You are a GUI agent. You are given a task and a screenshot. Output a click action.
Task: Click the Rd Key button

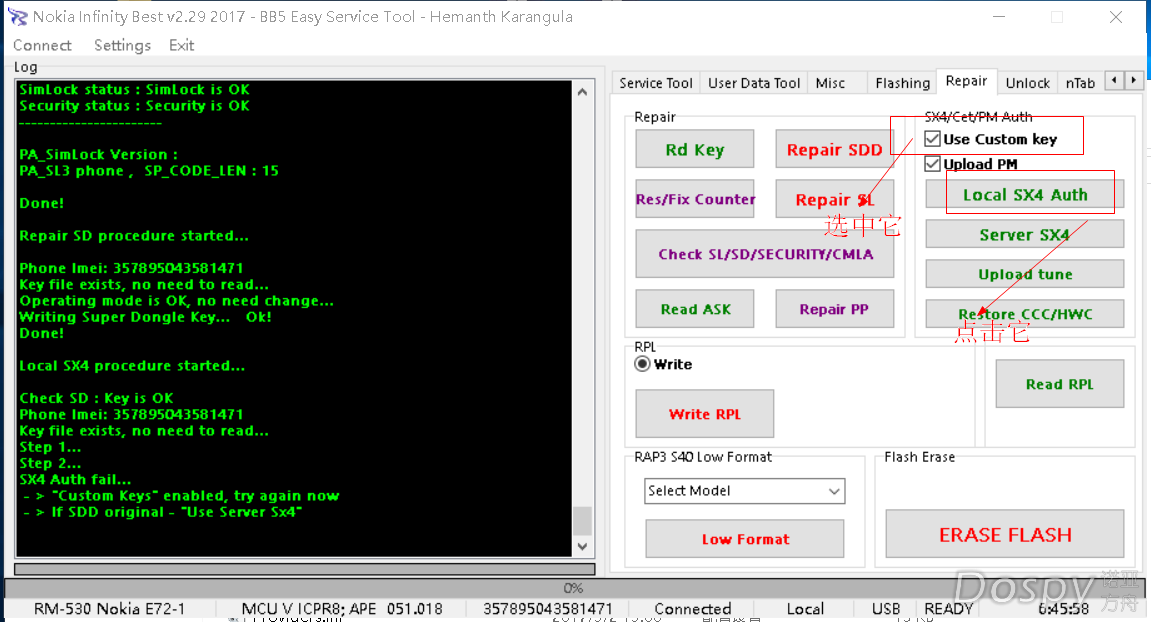pyautogui.click(x=694, y=149)
